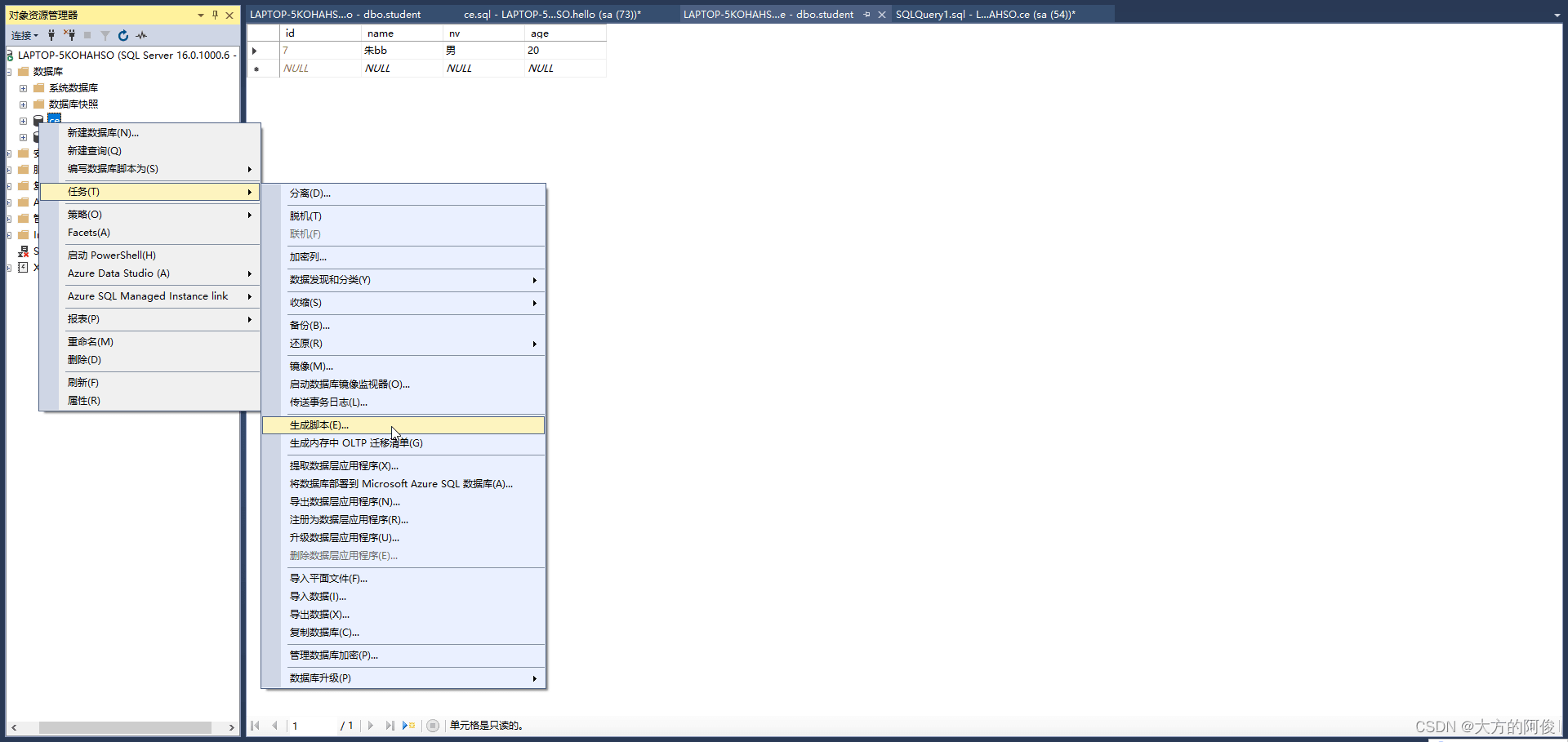Refresh Object Explorer using the circular arrow icon
This screenshot has width=1568, height=742.
click(x=123, y=35)
